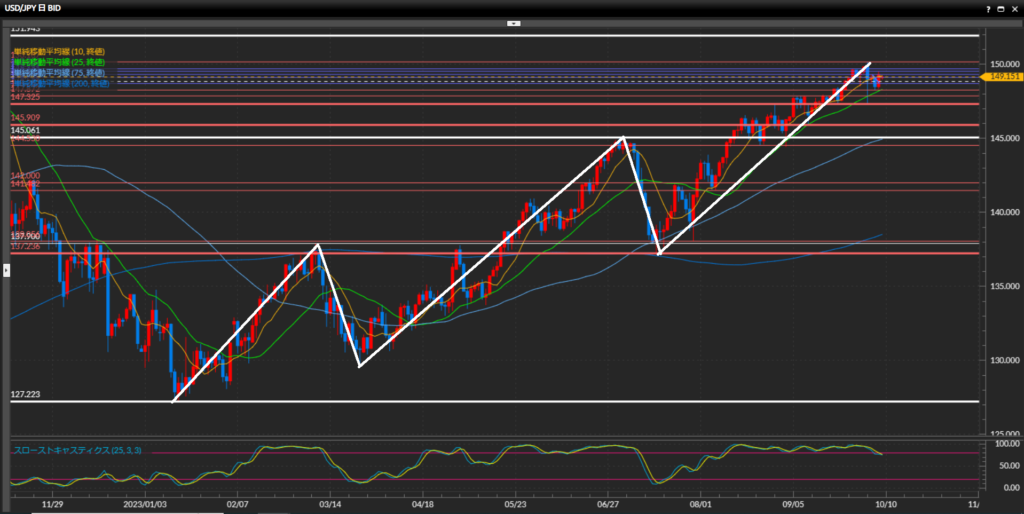The height and width of the screenshot is (514, 1024).
Task: Click the USD/JPY chart title
Action: point(36,8)
